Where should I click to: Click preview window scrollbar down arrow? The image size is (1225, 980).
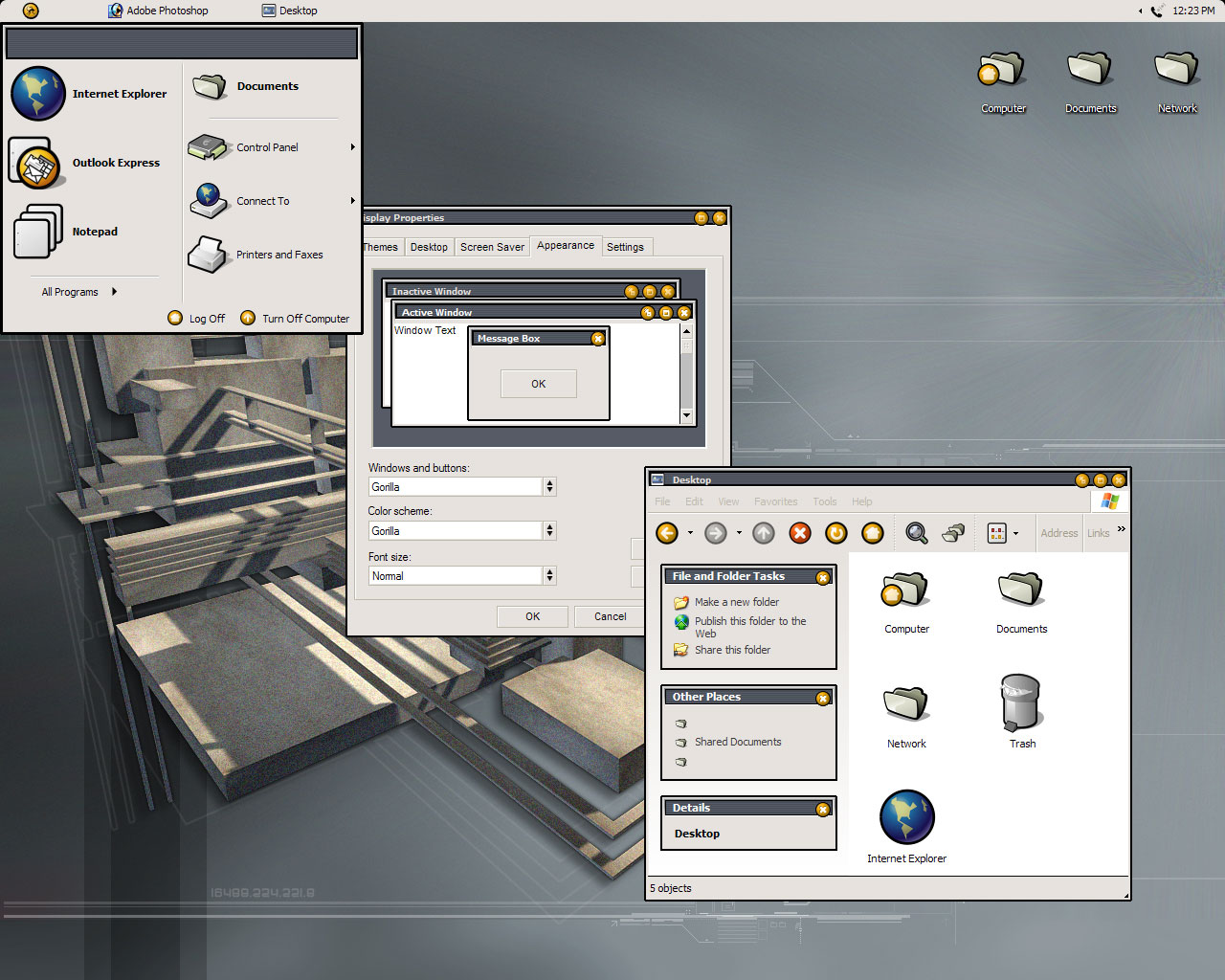tap(686, 415)
